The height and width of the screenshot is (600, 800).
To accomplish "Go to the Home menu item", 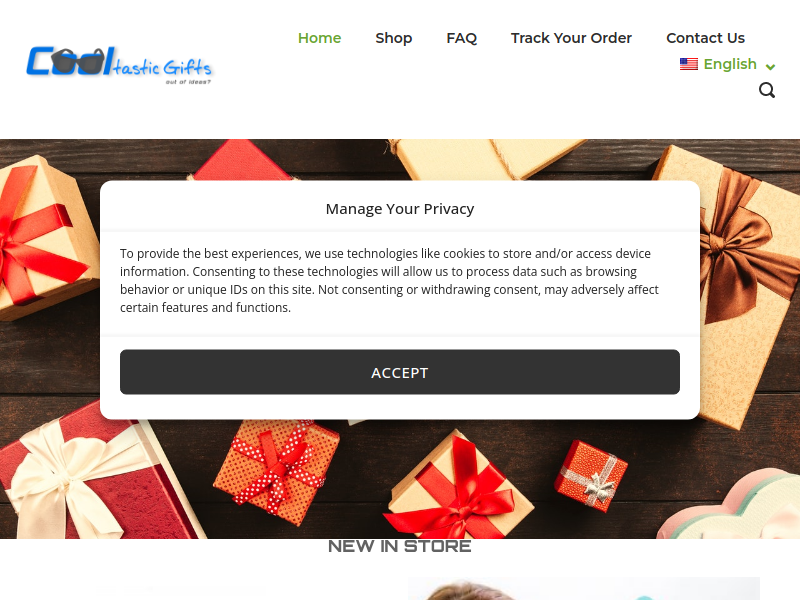I will pyautogui.click(x=319, y=38).
